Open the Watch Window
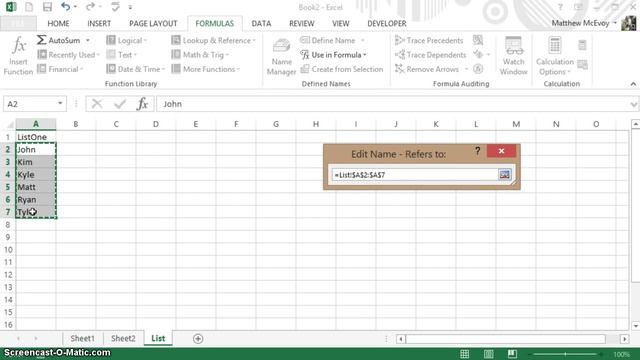This screenshot has width=640, height=360. pos(513,56)
